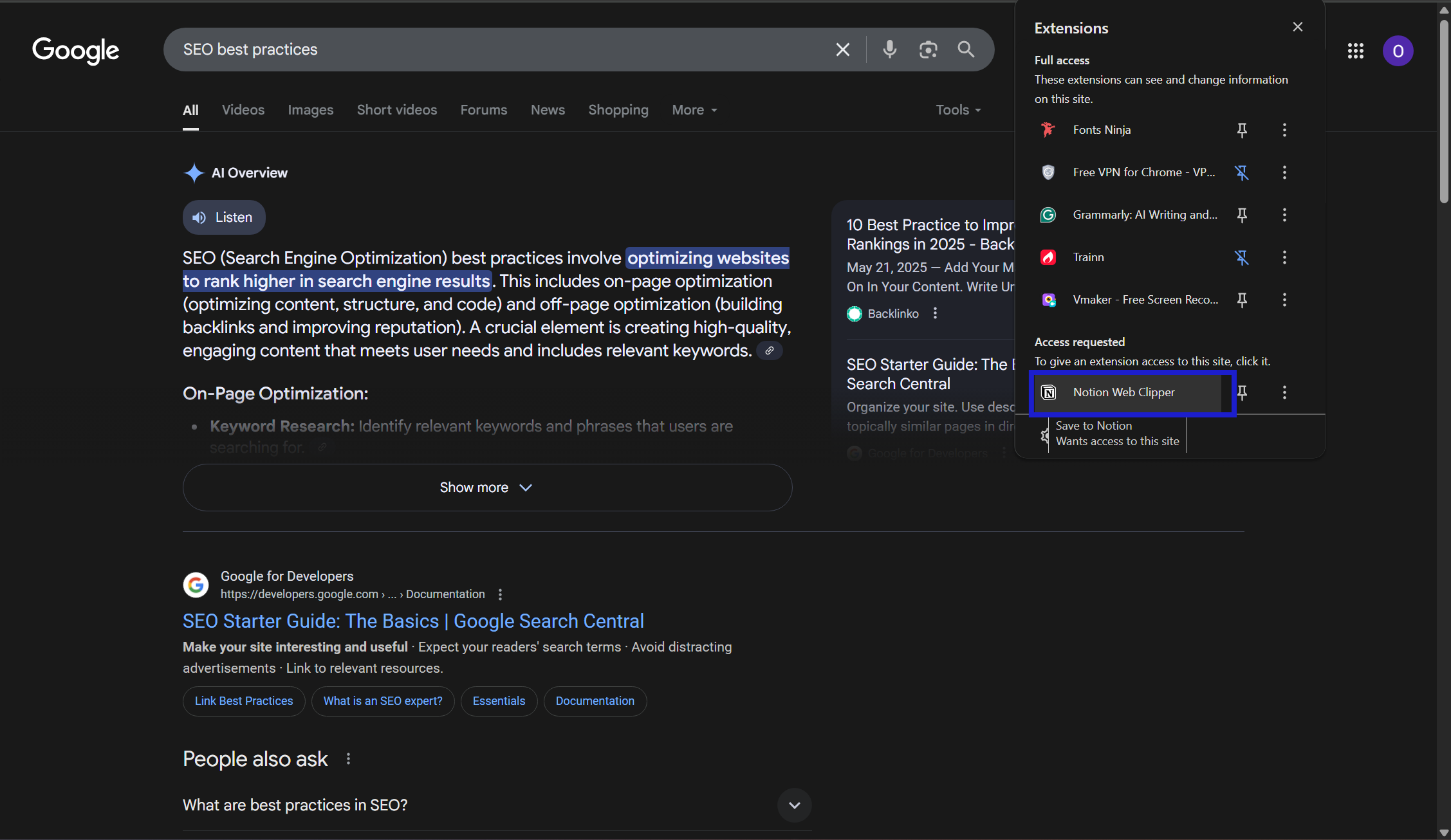Start voice search with the microphone
1451x840 pixels.
[x=890, y=49]
